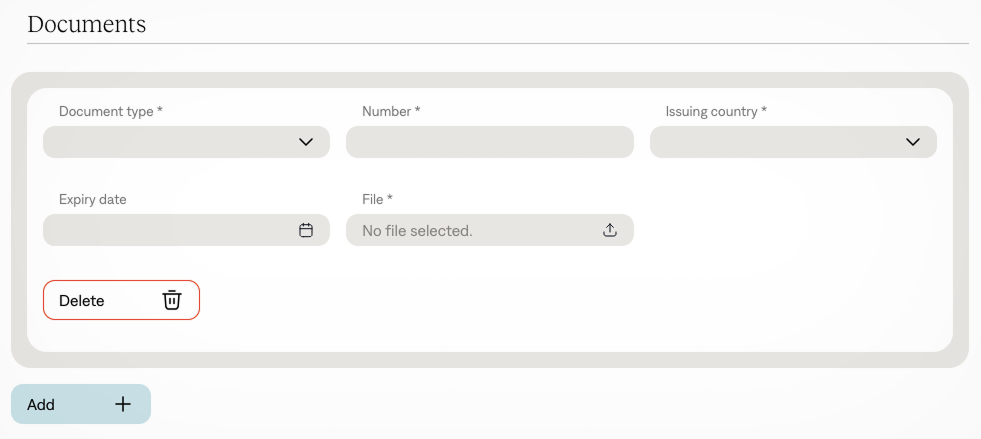Click the Documents section heading
The height and width of the screenshot is (439, 981).
[87, 24]
